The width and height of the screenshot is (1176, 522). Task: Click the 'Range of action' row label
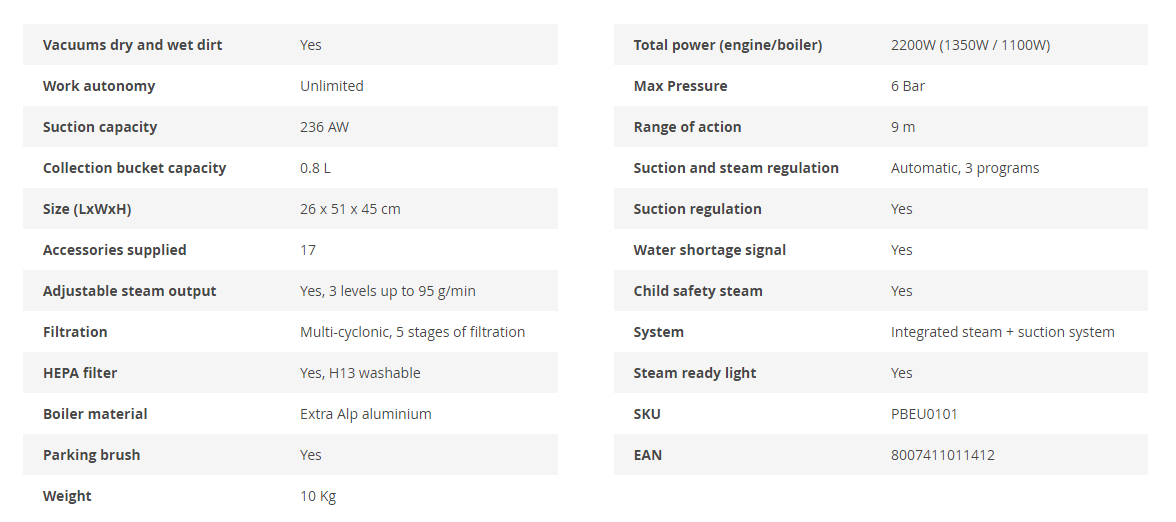click(687, 127)
